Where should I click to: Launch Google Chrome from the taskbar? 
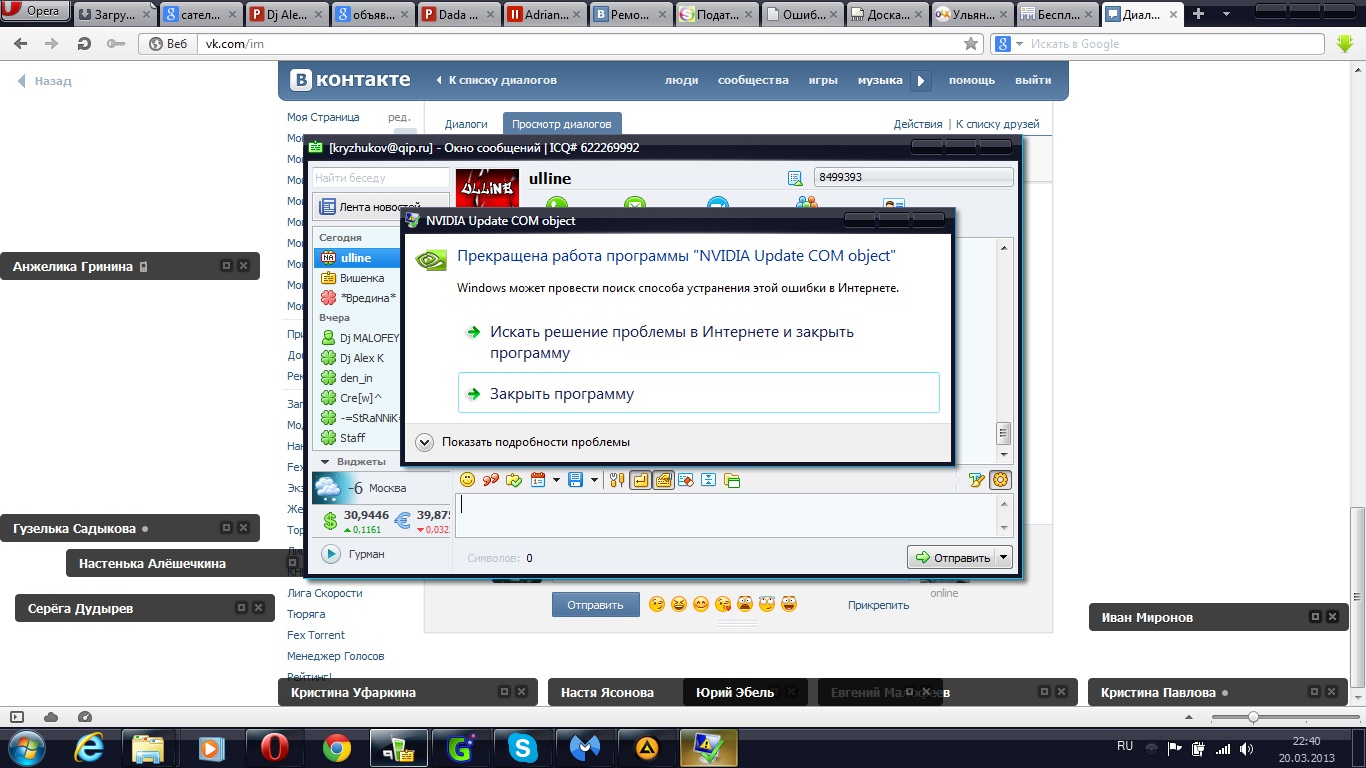[x=337, y=747]
